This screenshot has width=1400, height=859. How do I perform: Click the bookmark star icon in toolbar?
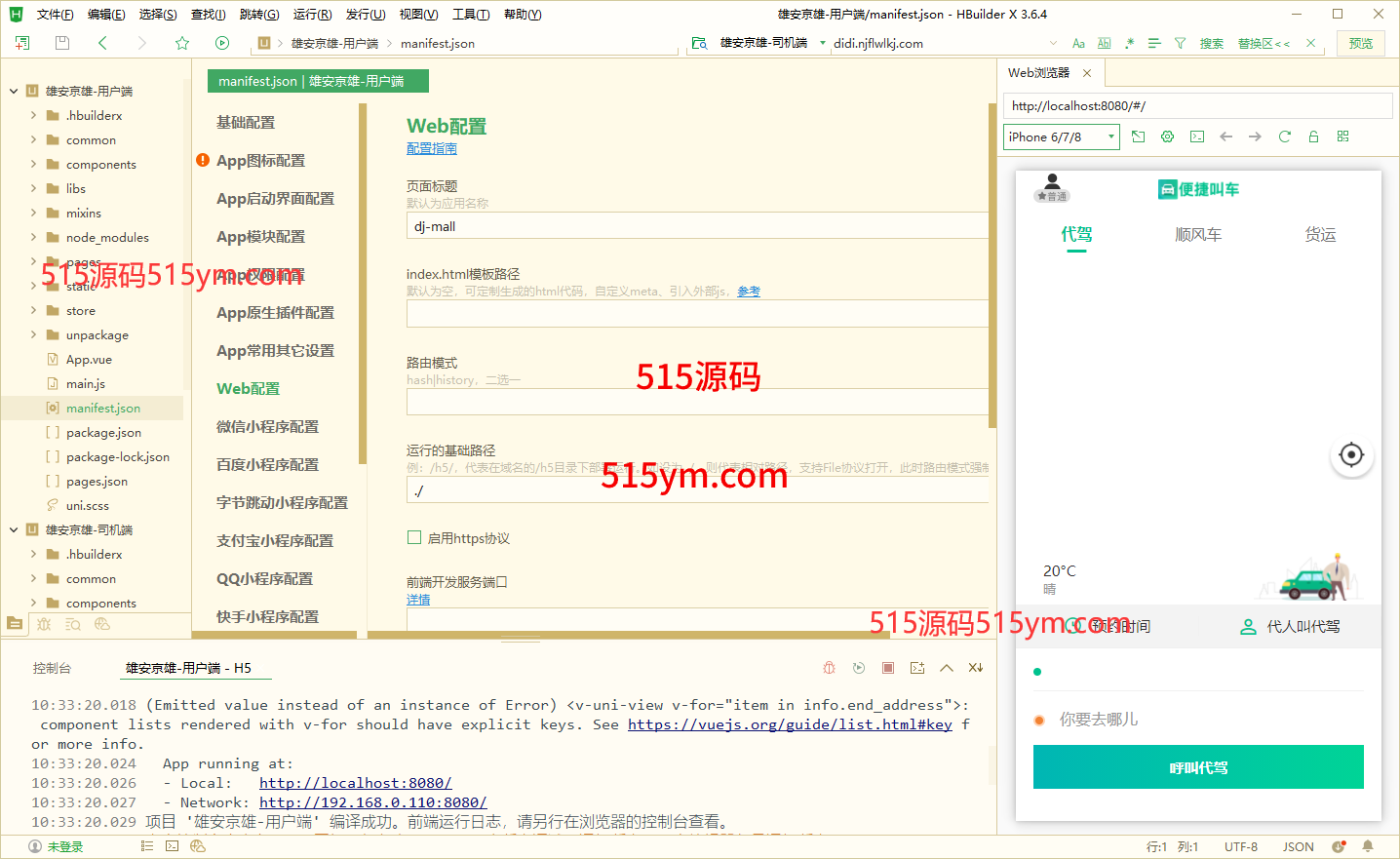click(182, 43)
